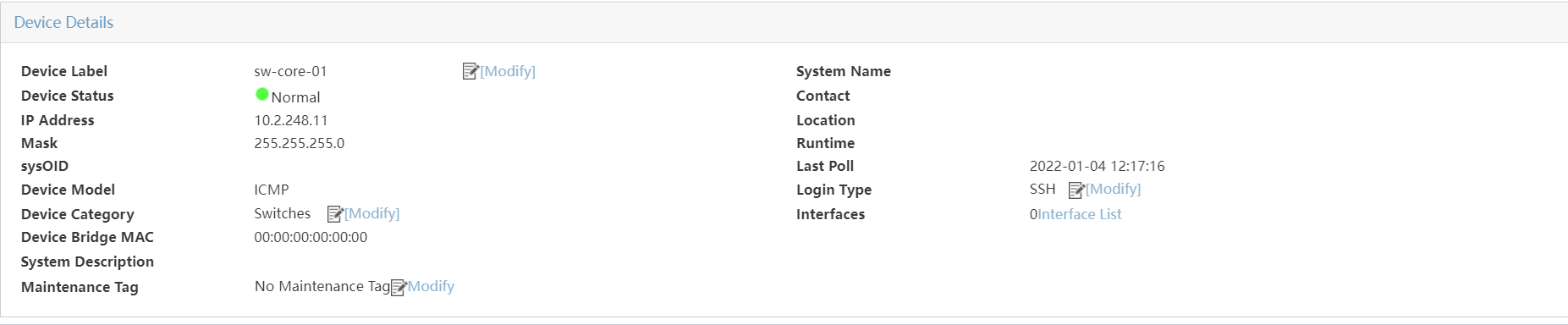The width and height of the screenshot is (1568, 325).
Task: Click the edit icon next to Switches category
Action: 335,213
